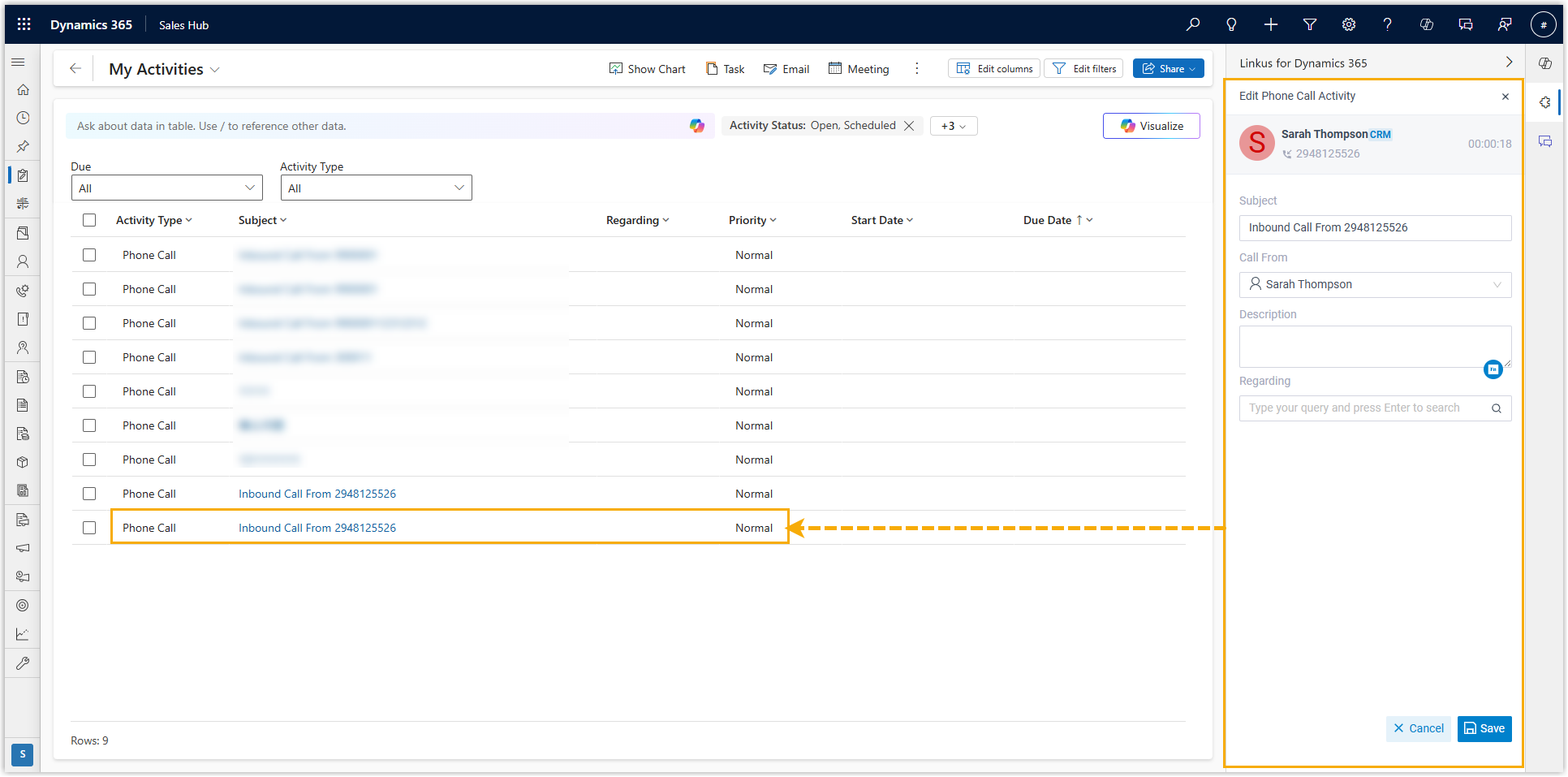Open the app launcher waffle icon
This screenshot has height=777, width=1568.
(24, 24)
